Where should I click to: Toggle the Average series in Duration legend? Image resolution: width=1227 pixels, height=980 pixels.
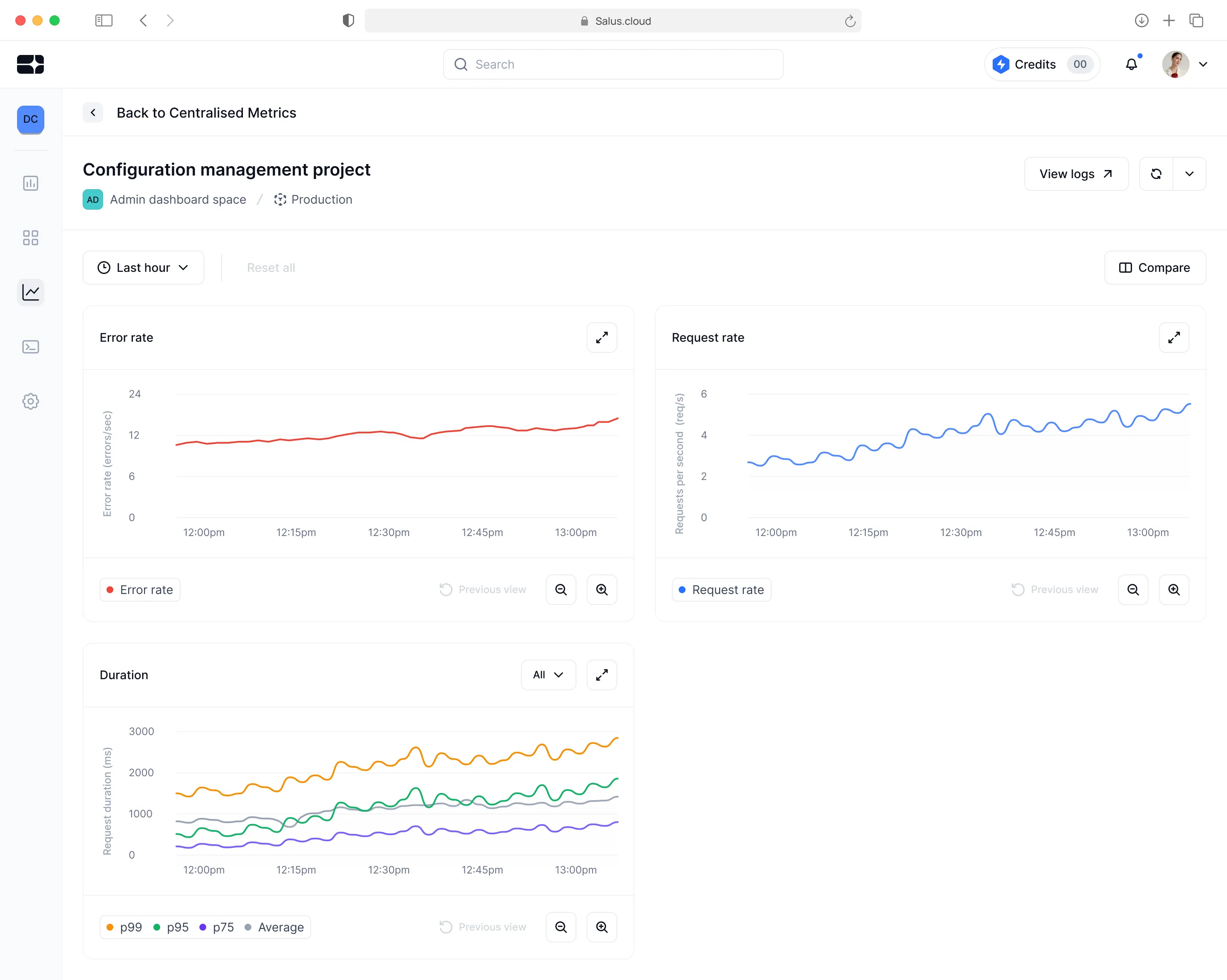click(x=274, y=927)
